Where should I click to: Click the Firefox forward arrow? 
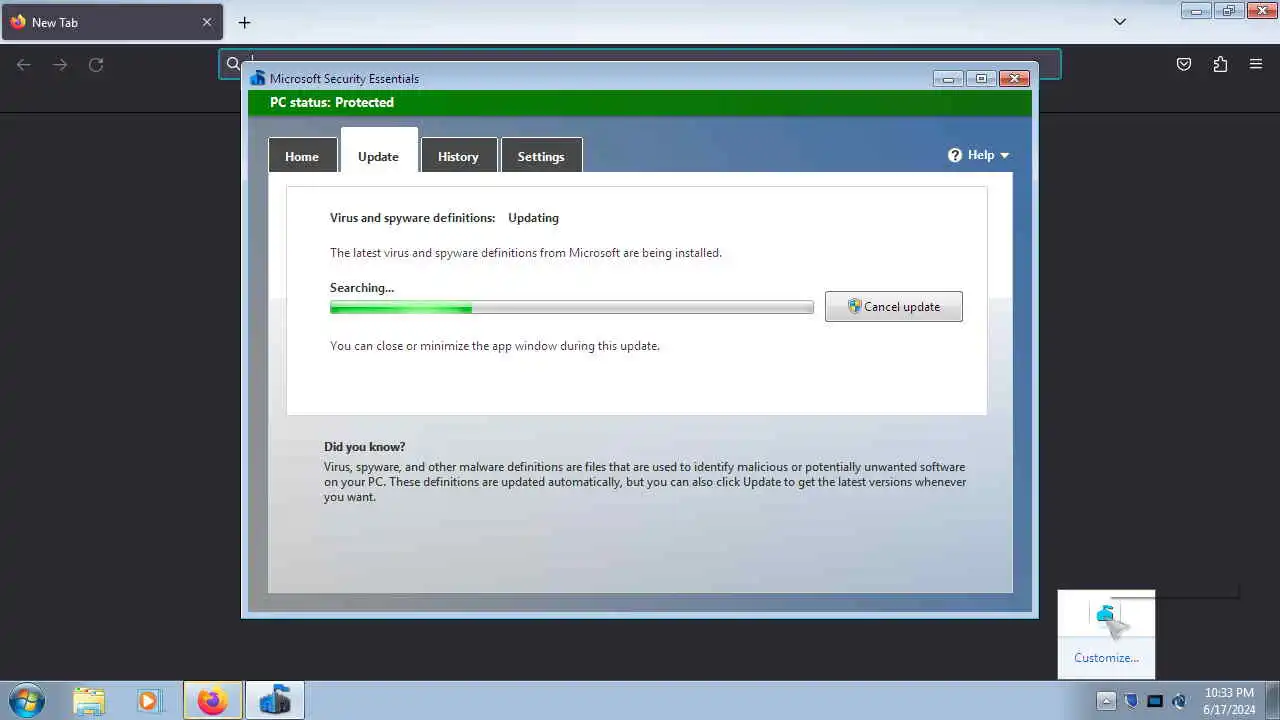[x=60, y=64]
